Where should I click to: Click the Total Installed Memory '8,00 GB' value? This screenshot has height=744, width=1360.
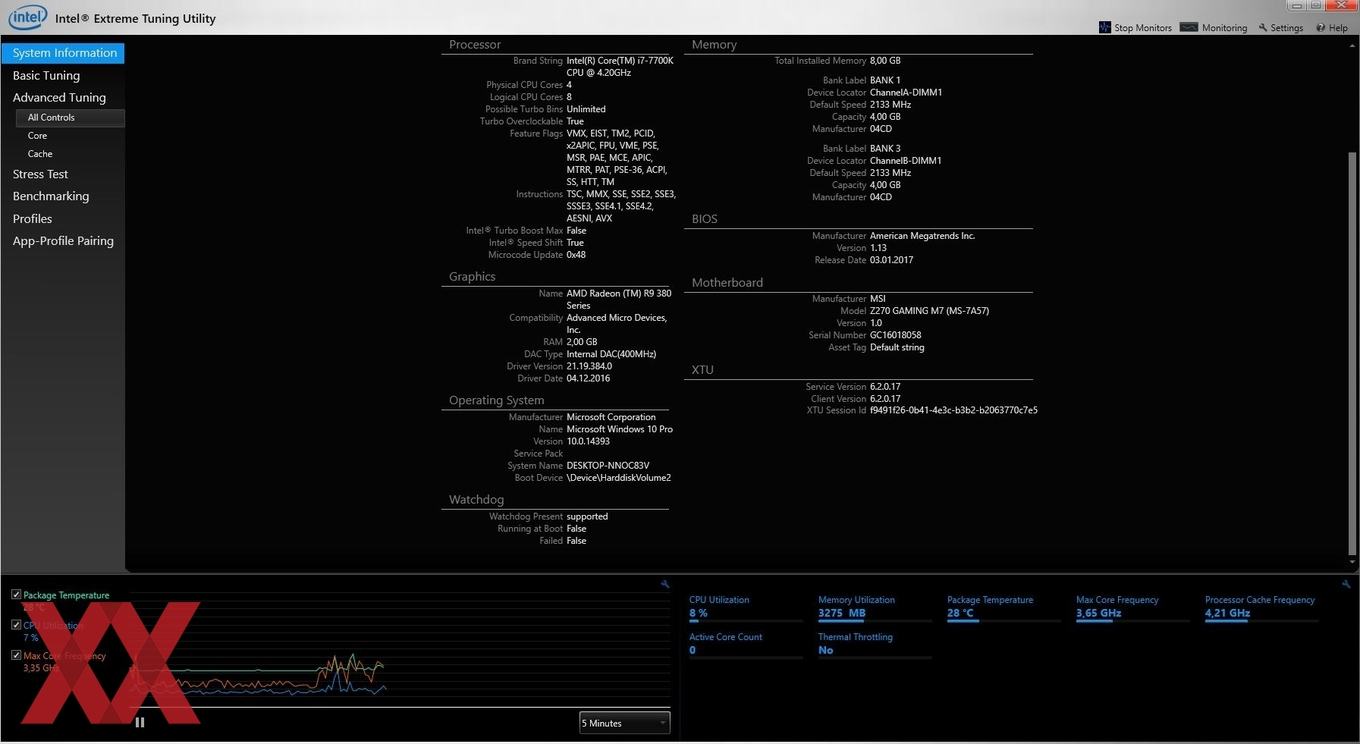point(885,61)
